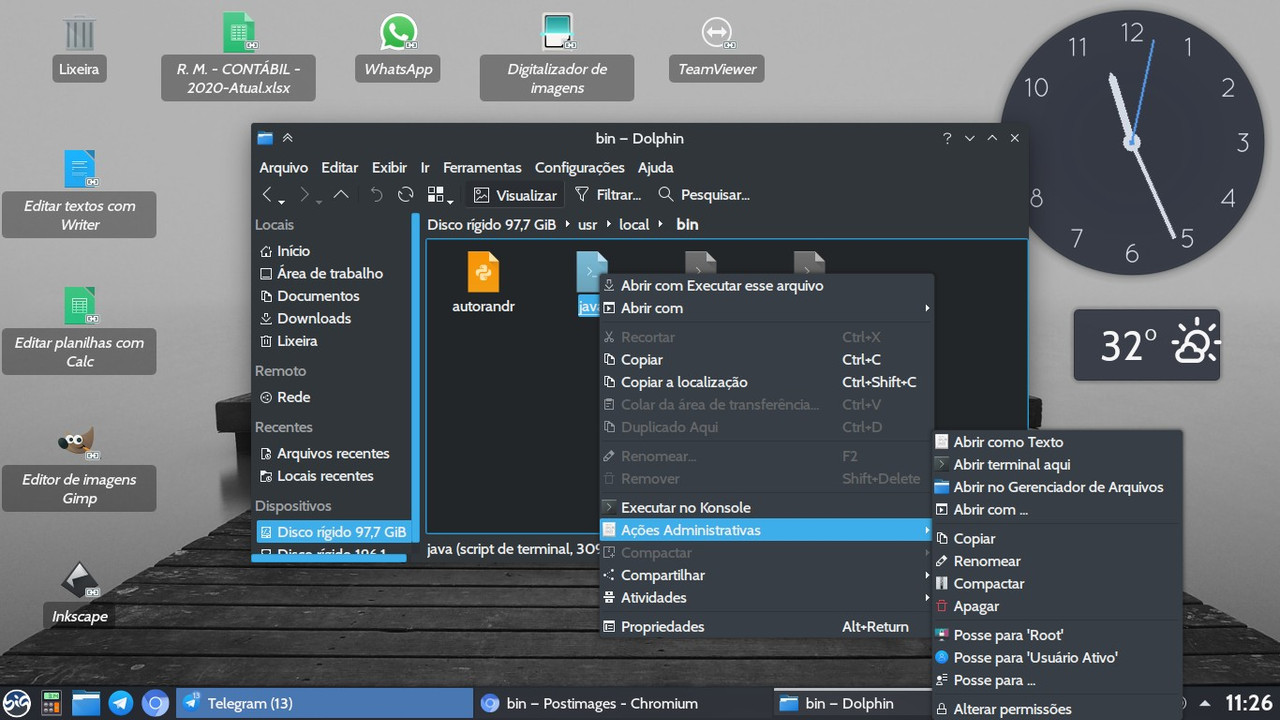Open the view mode icons selector
The width and height of the screenshot is (1280, 720).
pyautogui.click(x=440, y=195)
